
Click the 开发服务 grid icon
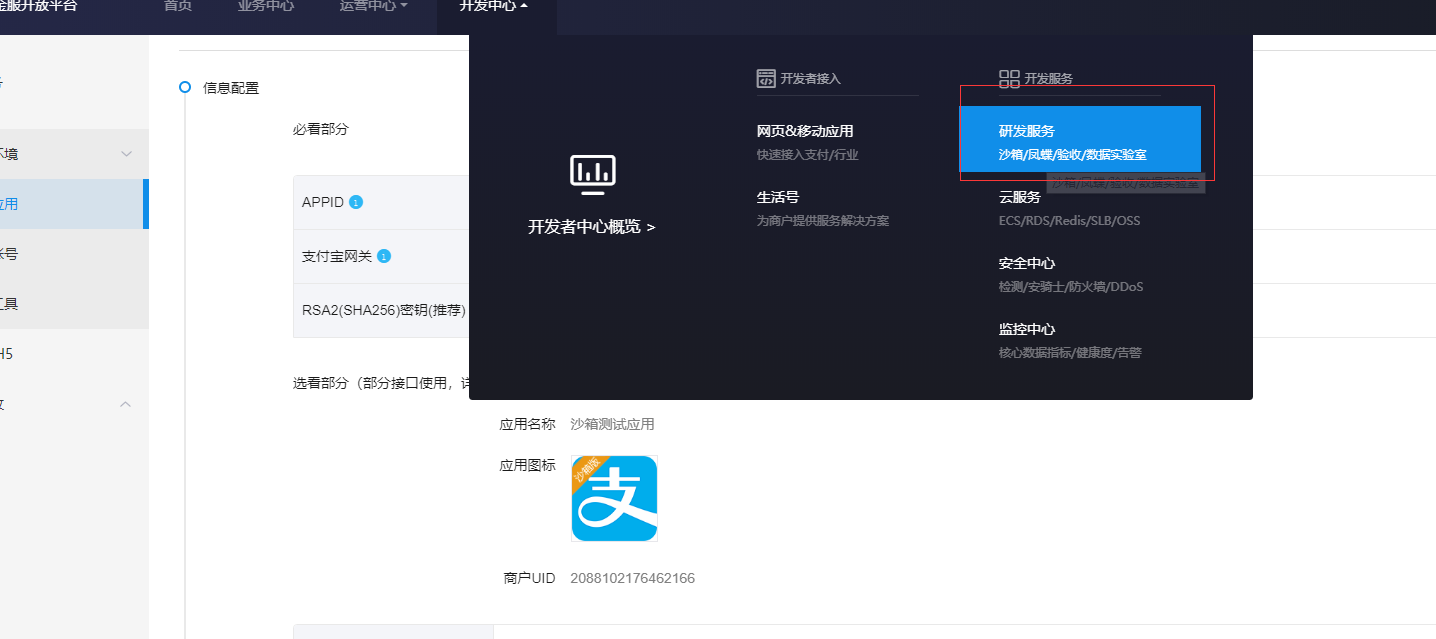point(1009,78)
